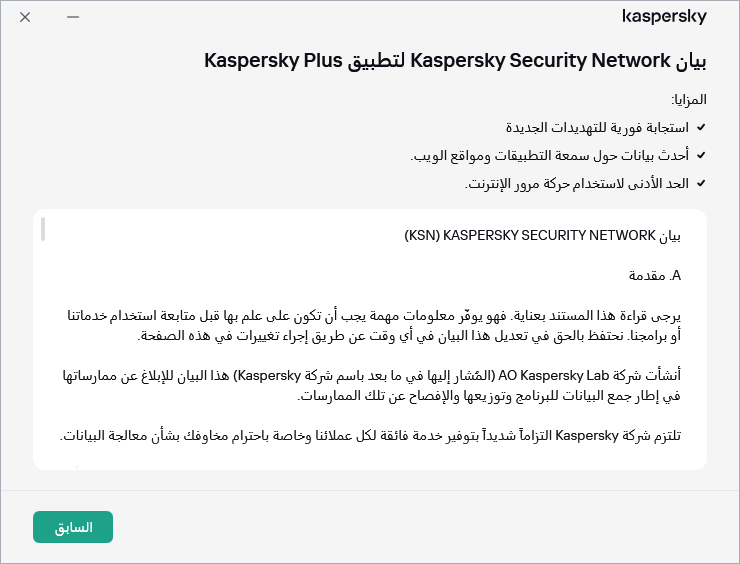Click the Kaspersky Security Network title heading
740x564 pixels.
(x=455, y=61)
